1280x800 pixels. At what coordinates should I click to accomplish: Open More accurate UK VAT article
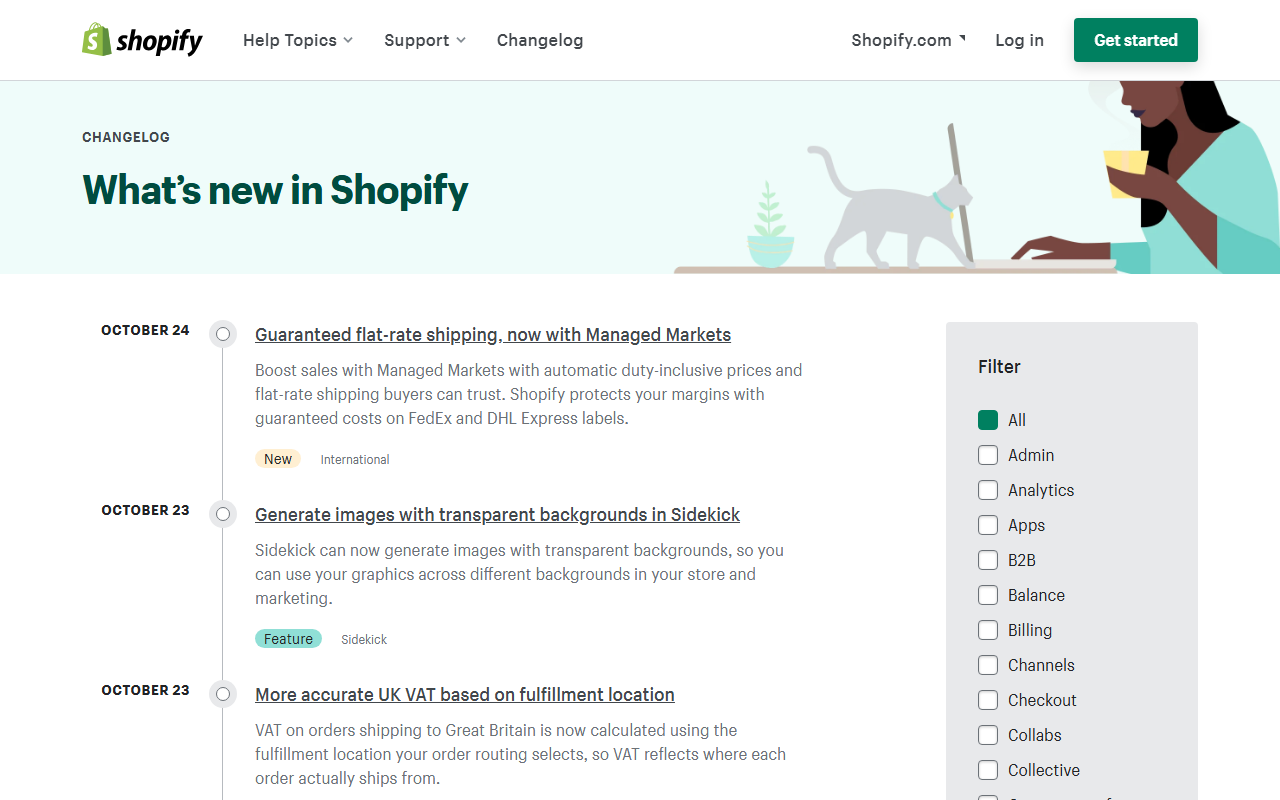465,695
